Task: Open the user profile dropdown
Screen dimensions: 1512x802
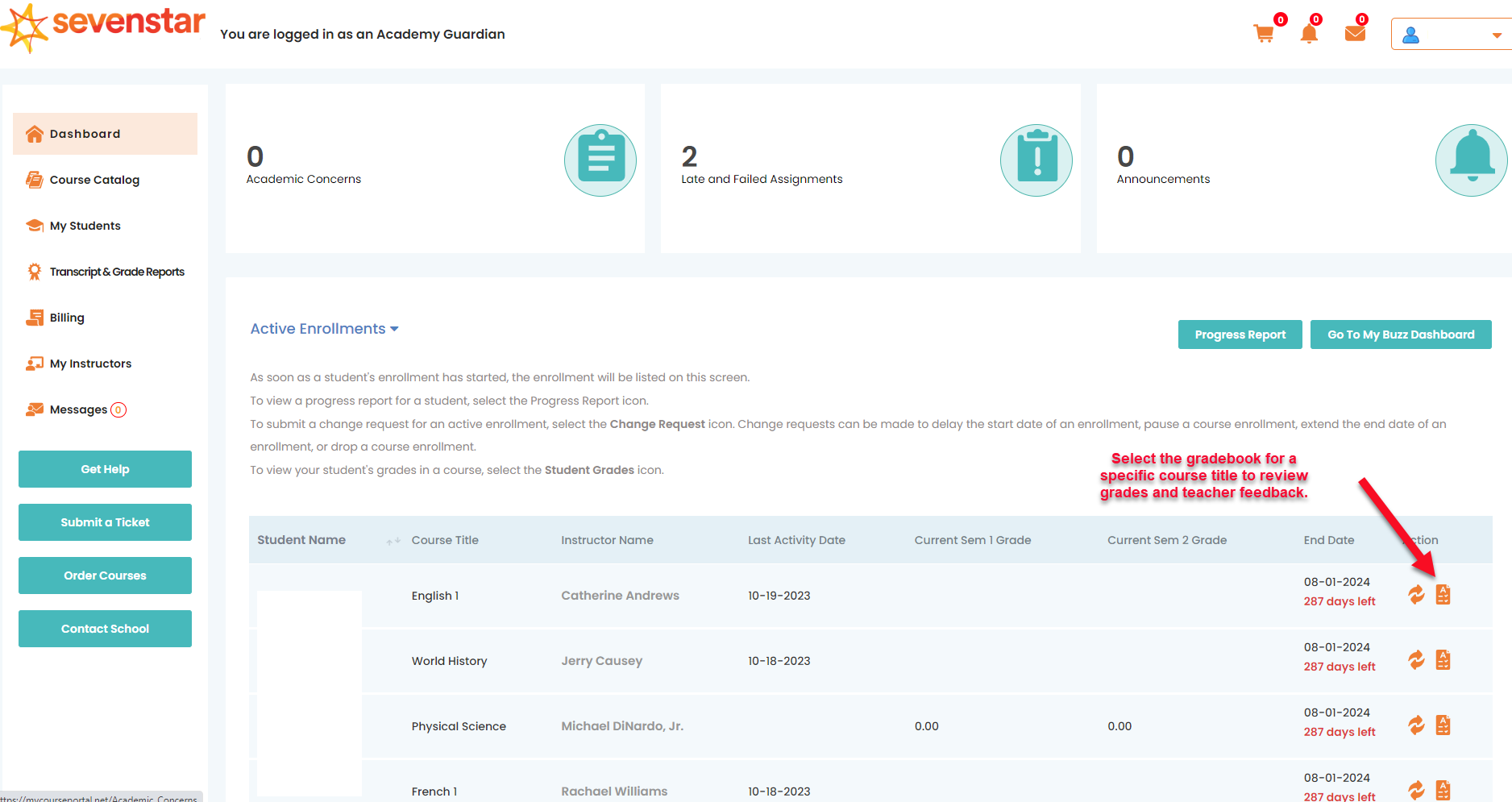Action: click(1452, 35)
